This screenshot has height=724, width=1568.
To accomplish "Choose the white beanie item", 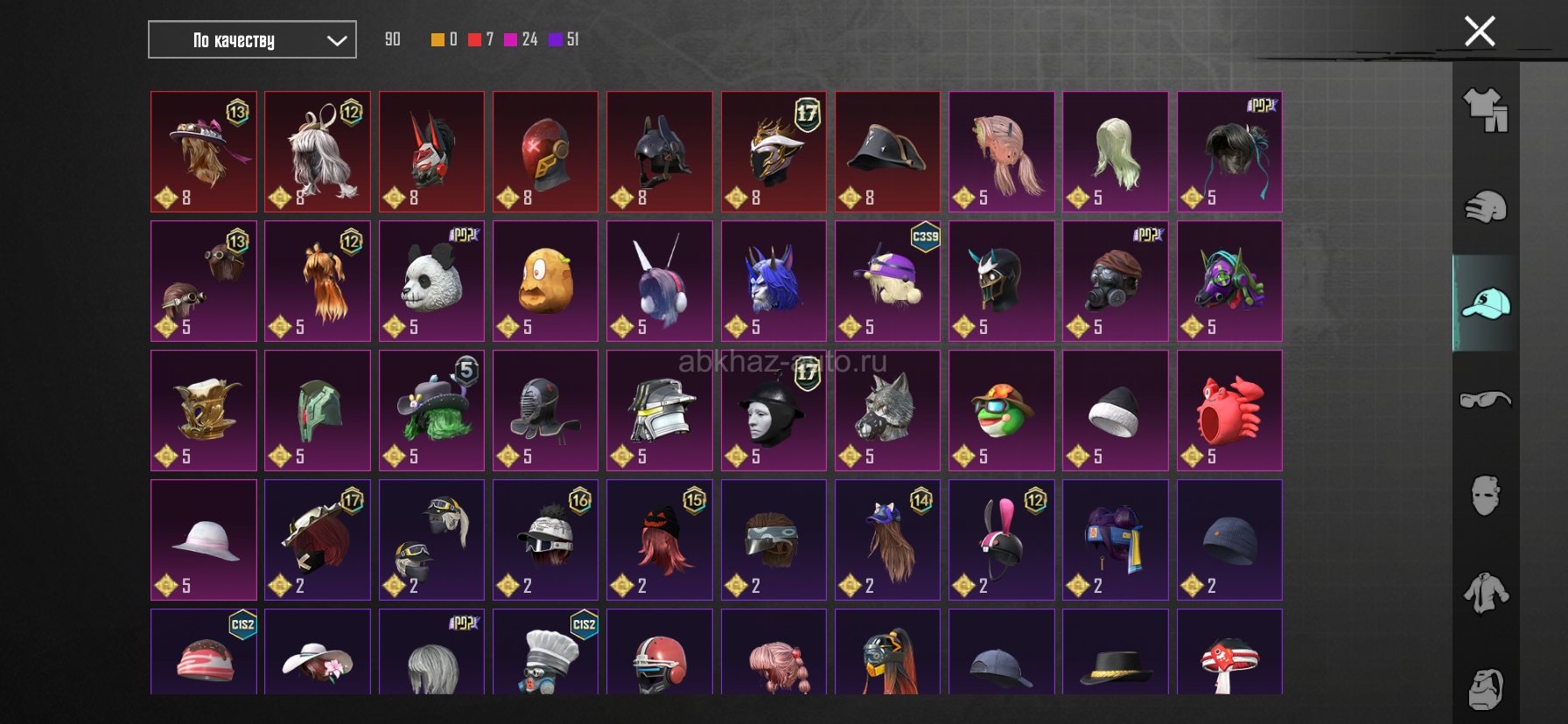I will [1116, 410].
